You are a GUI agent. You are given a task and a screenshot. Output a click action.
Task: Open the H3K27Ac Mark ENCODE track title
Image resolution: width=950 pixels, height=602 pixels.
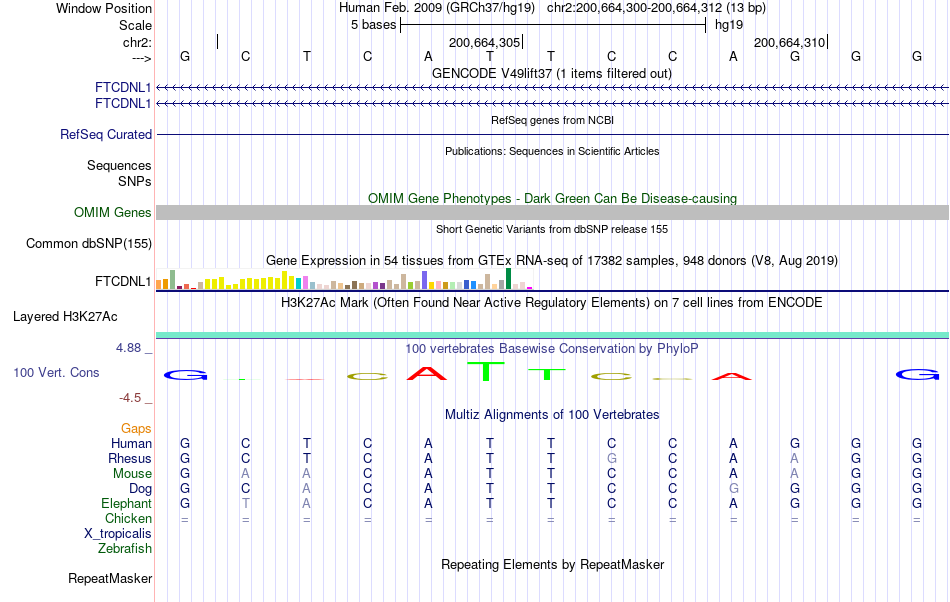551,302
